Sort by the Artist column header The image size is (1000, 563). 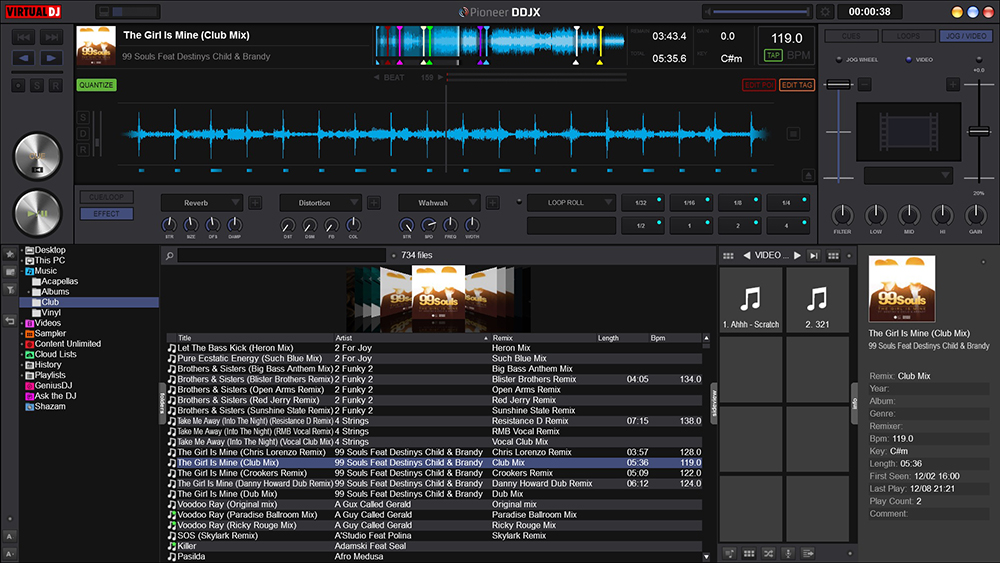411,338
